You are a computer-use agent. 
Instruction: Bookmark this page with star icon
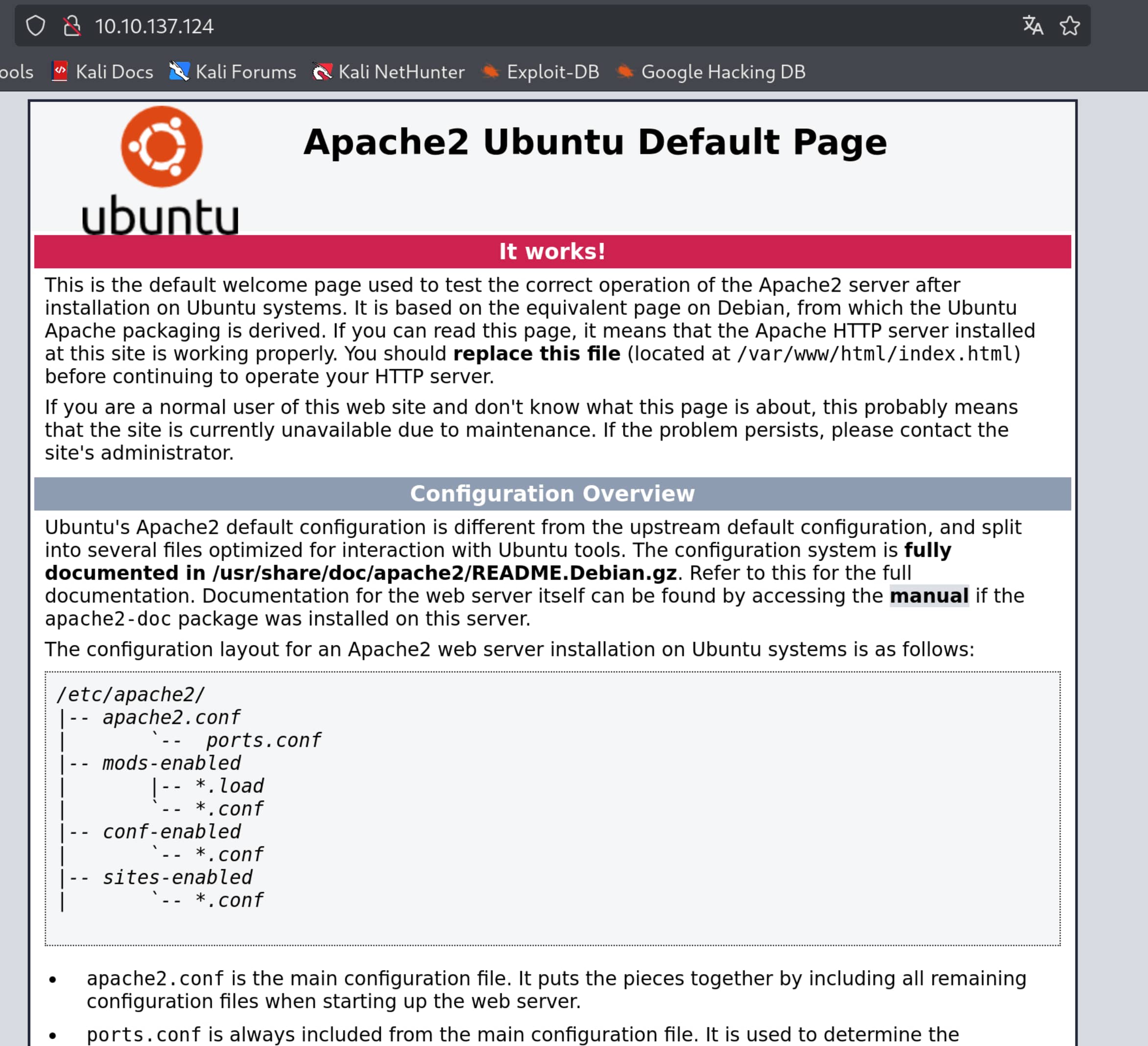(1070, 25)
